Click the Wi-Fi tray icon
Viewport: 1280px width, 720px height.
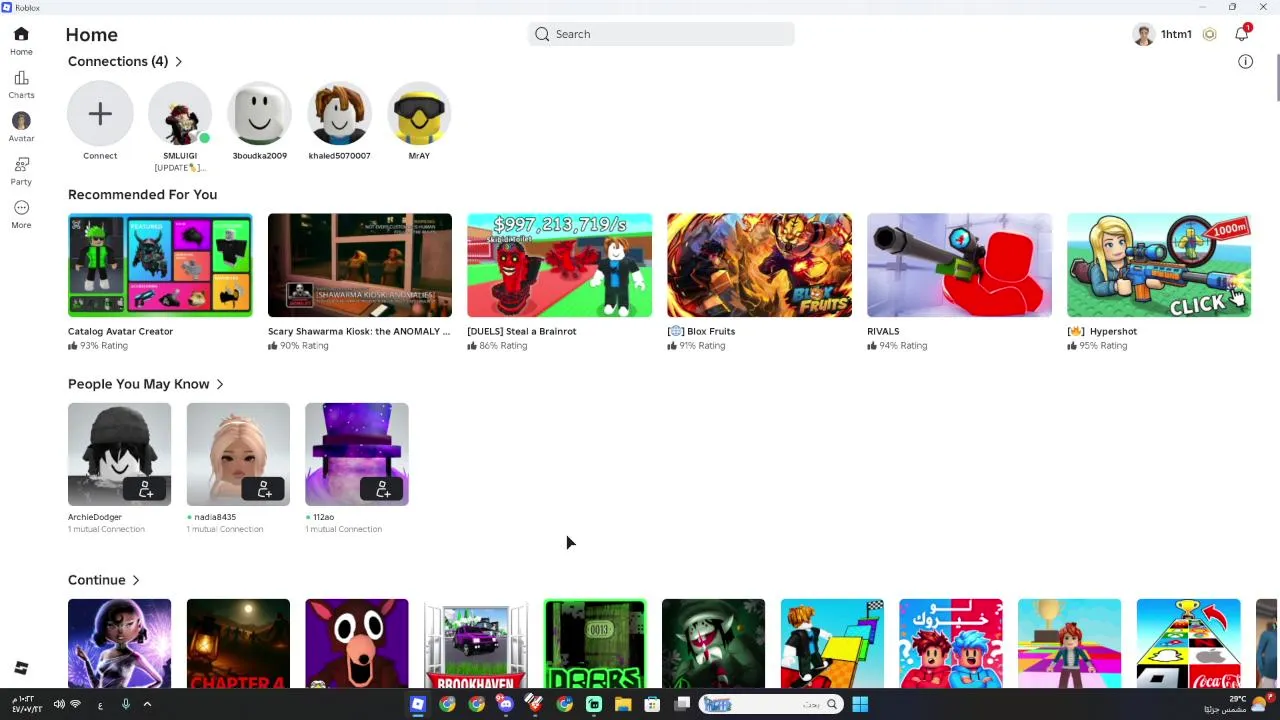pos(75,704)
